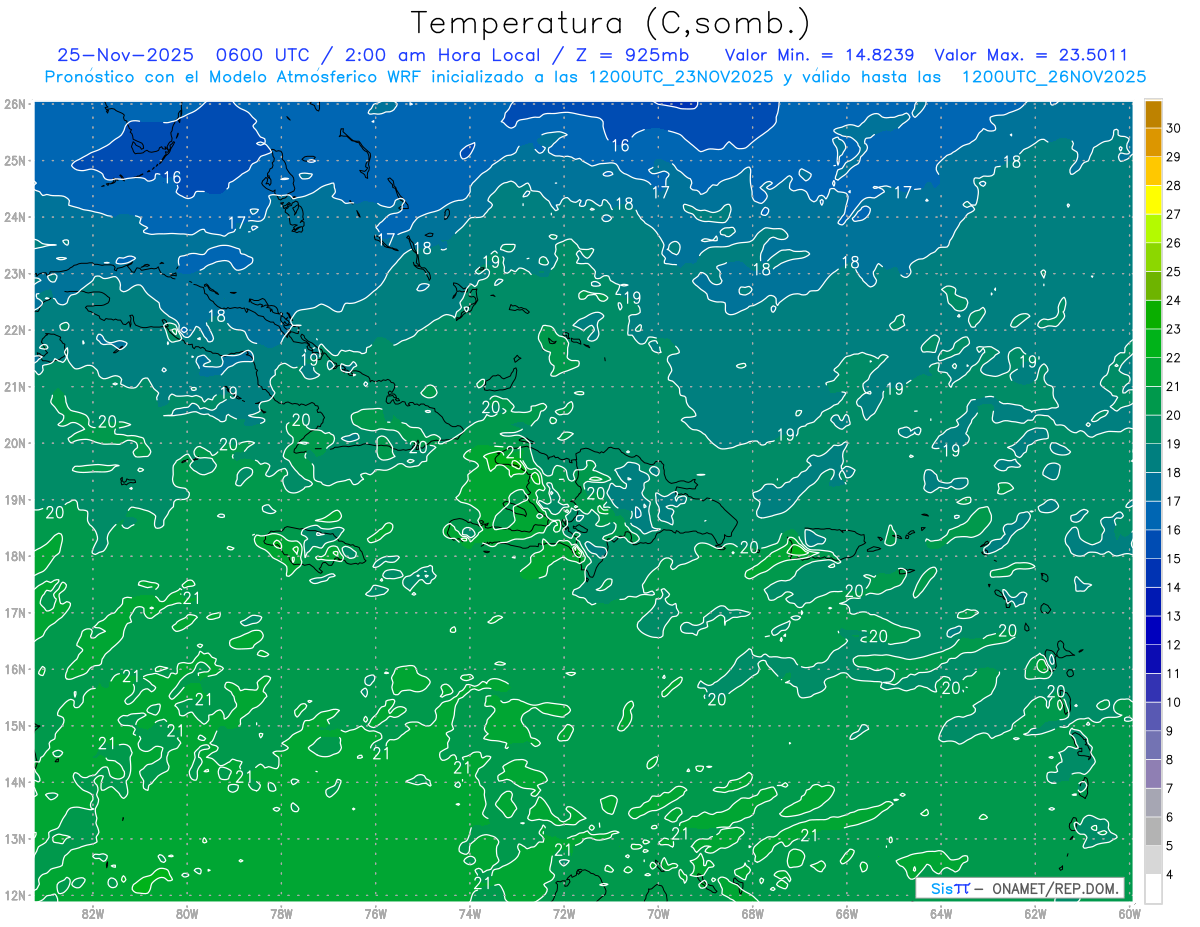Click the "19N" latitude axis label

pyautogui.click(x=14, y=499)
